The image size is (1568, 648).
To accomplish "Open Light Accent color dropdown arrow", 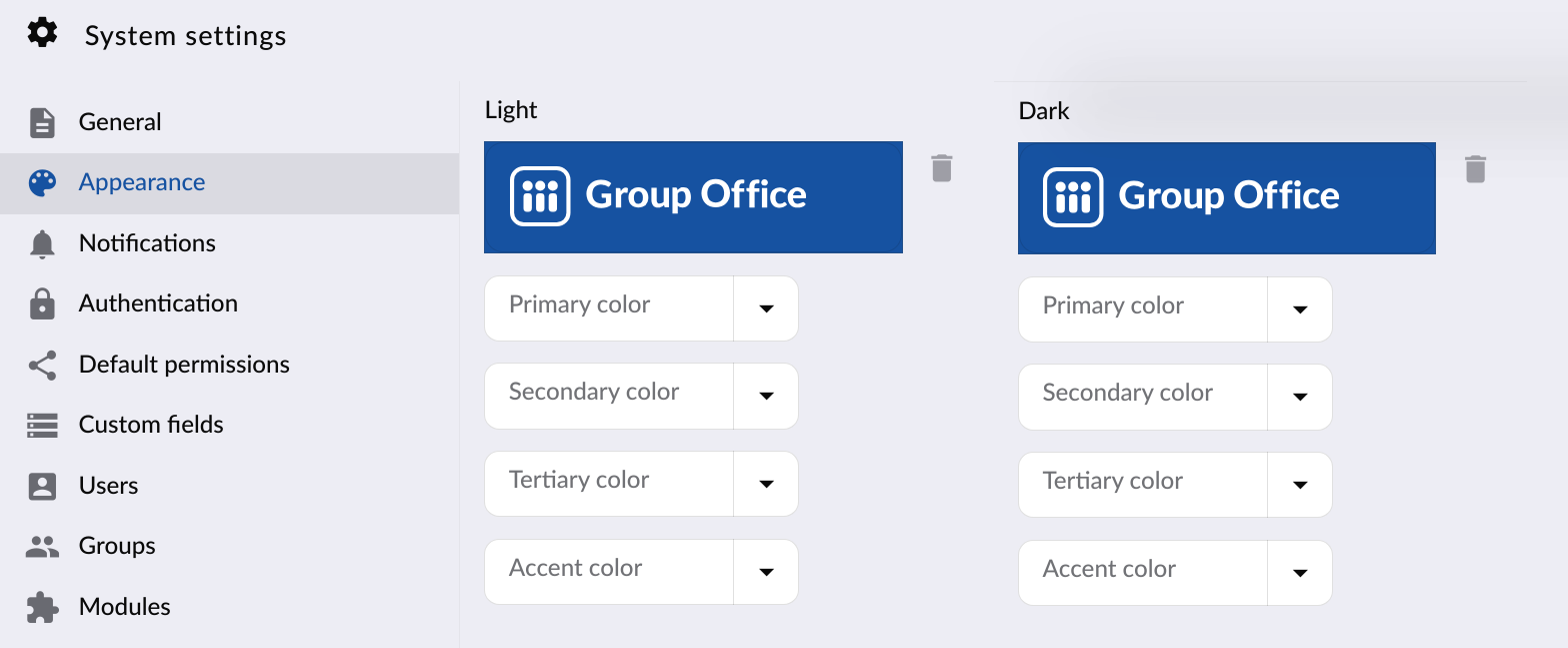I will (766, 572).
